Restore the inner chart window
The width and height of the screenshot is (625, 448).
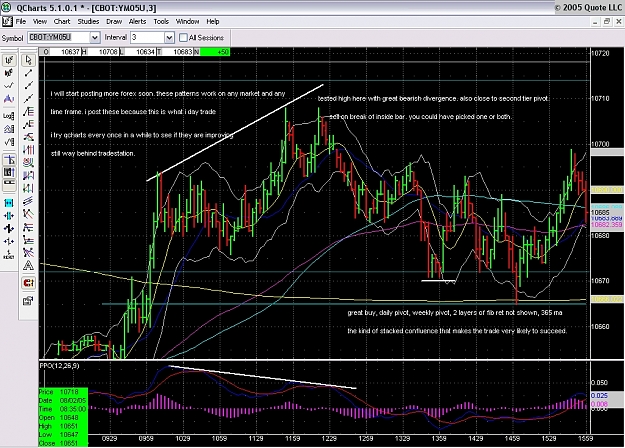click(606, 22)
